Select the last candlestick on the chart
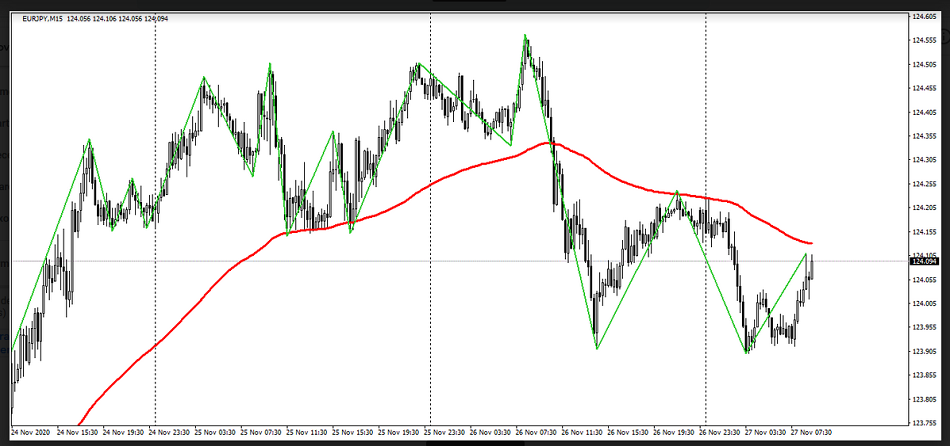The image size is (950, 446). [x=812, y=265]
